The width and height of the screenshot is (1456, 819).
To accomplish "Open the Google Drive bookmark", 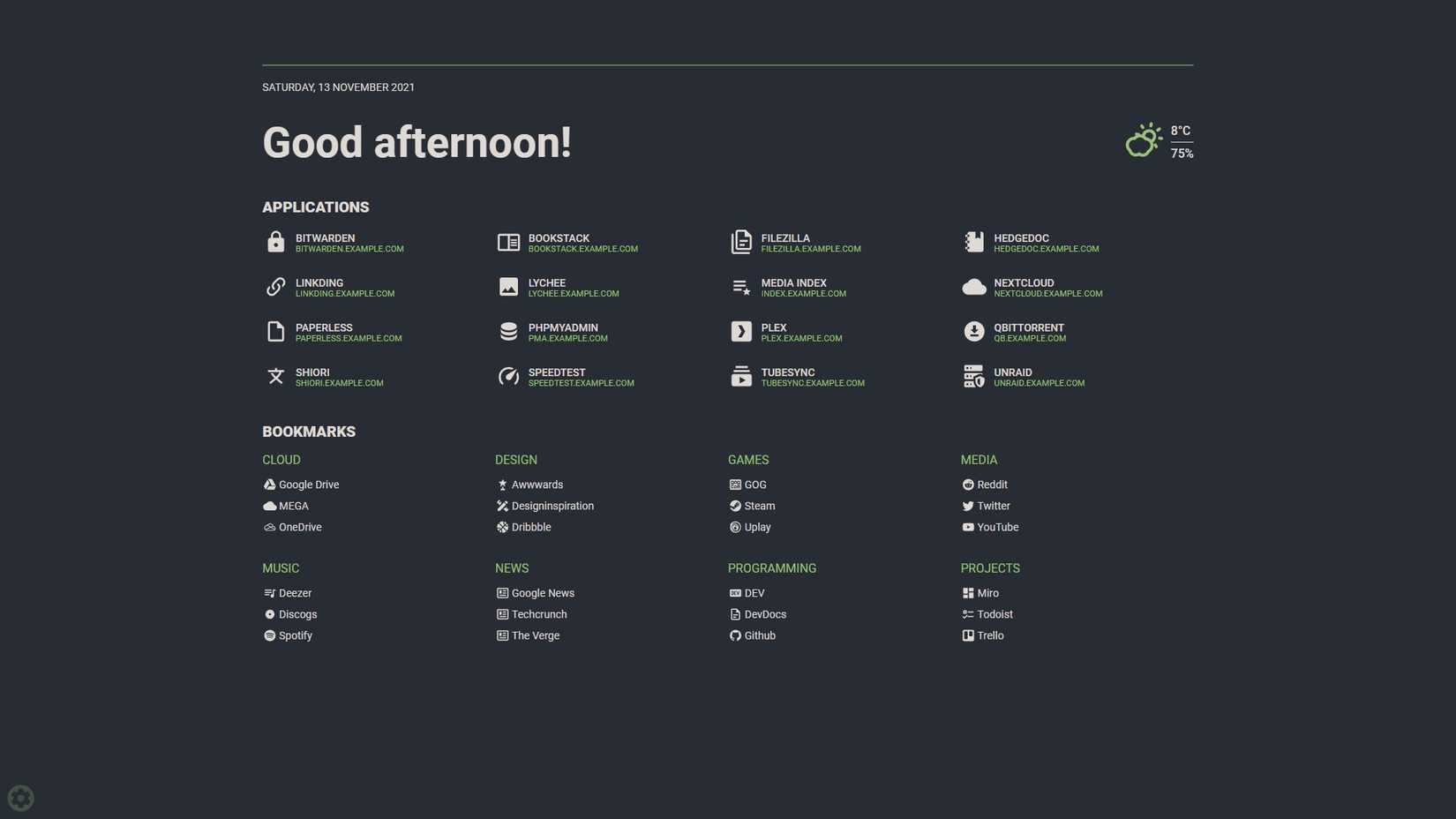I will (x=308, y=485).
